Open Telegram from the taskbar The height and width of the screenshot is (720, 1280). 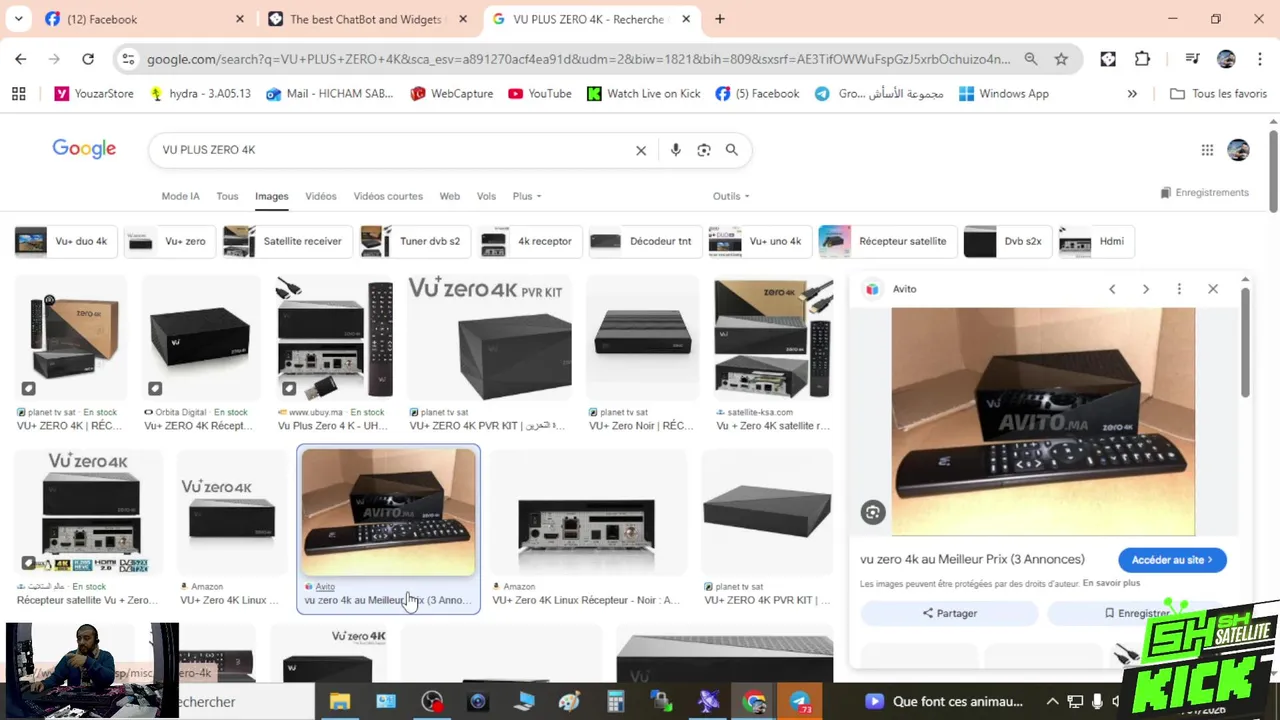click(x=801, y=702)
